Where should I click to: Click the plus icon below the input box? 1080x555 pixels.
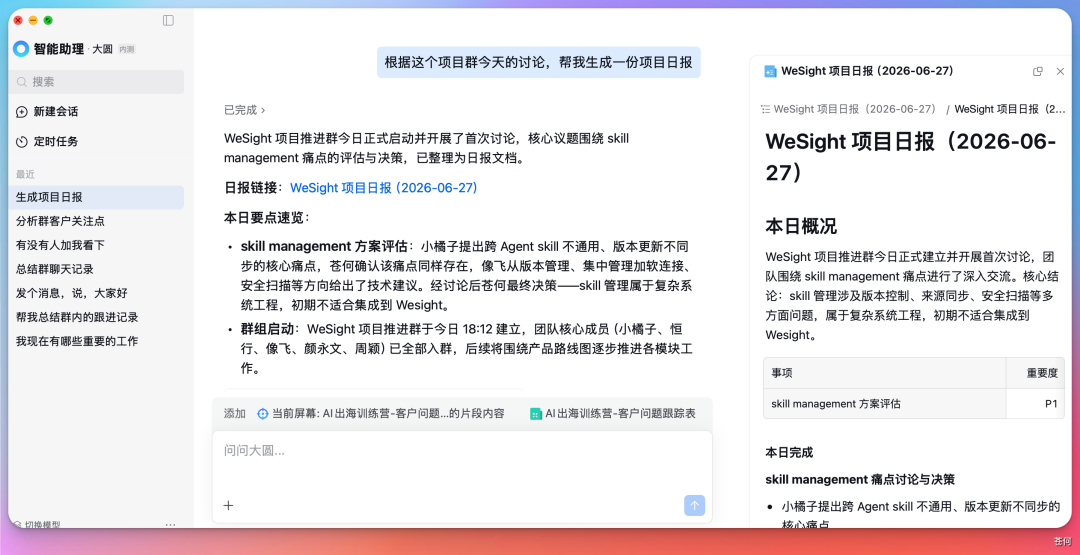[229, 505]
